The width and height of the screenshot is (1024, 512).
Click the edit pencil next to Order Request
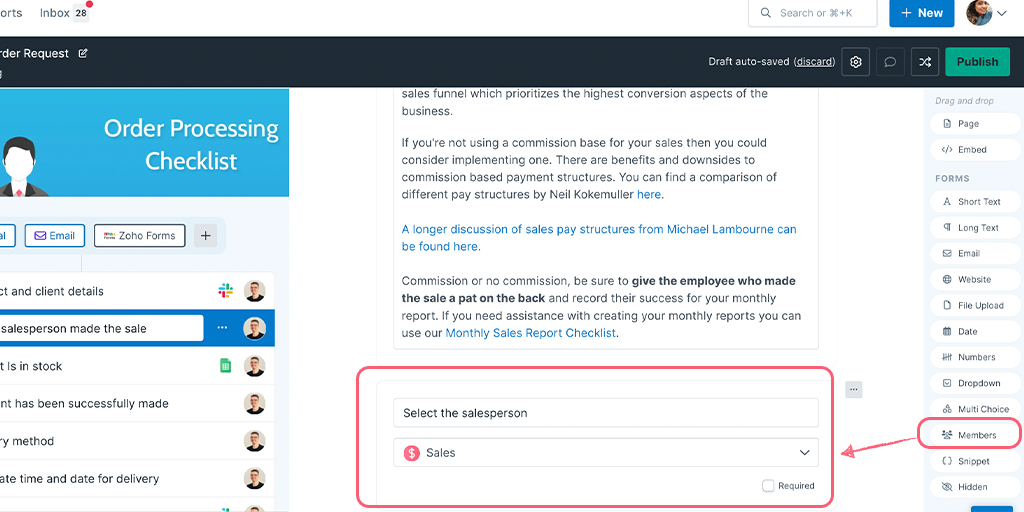[83, 54]
